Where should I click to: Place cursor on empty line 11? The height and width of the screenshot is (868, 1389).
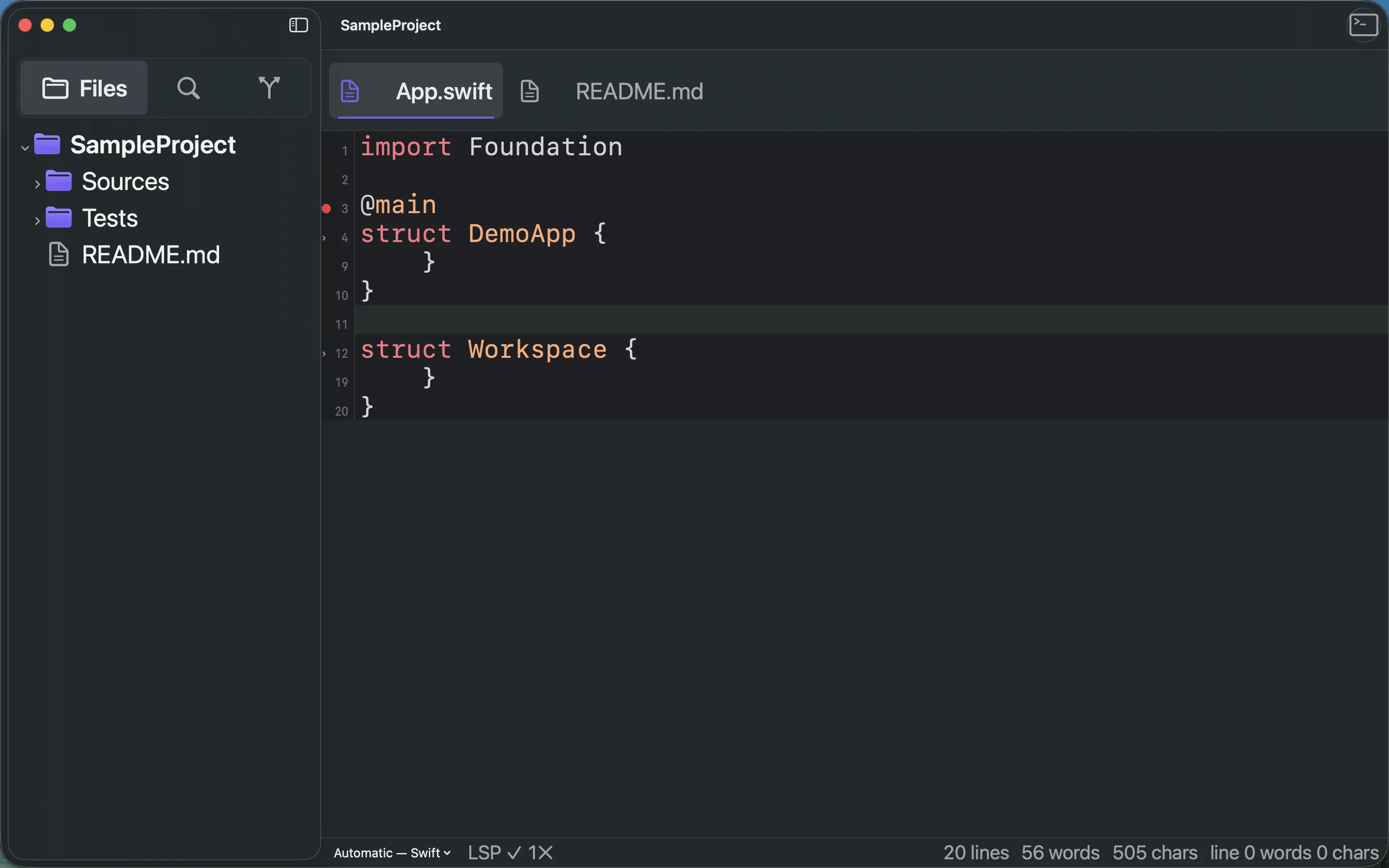tap(872, 319)
